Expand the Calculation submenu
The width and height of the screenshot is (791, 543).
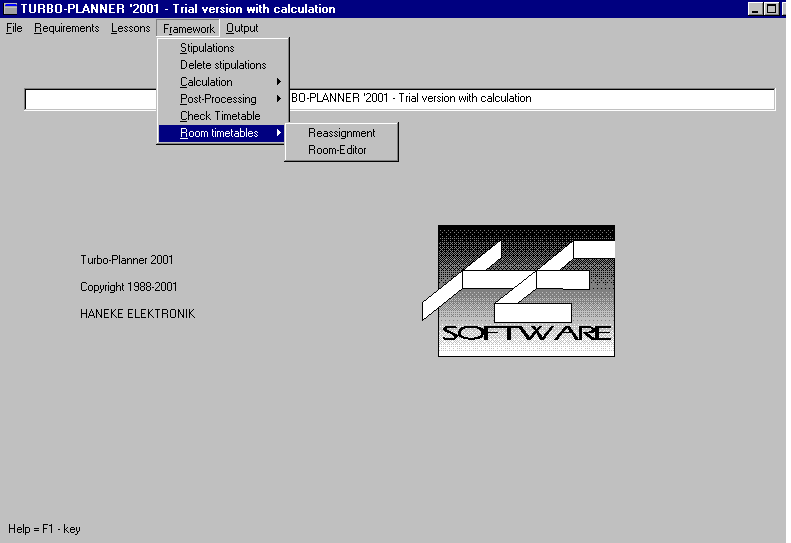pos(223,82)
